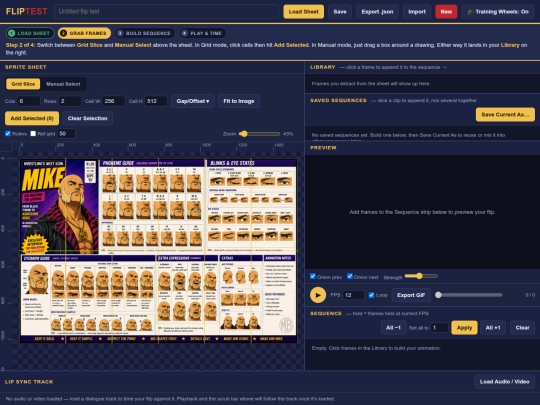Click the Apply button in Sequence
Screen dimensions: 540x405
tap(464, 328)
